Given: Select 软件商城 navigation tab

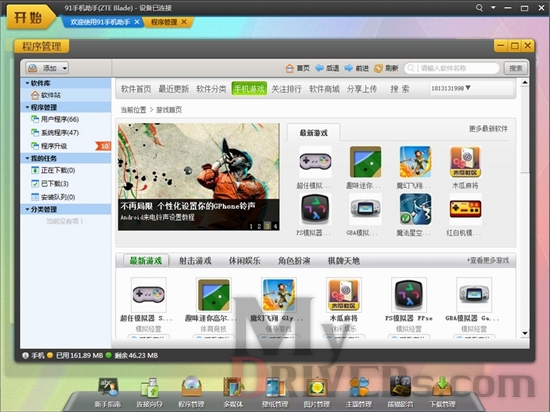Looking at the screenshot, I should click(324, 89).
